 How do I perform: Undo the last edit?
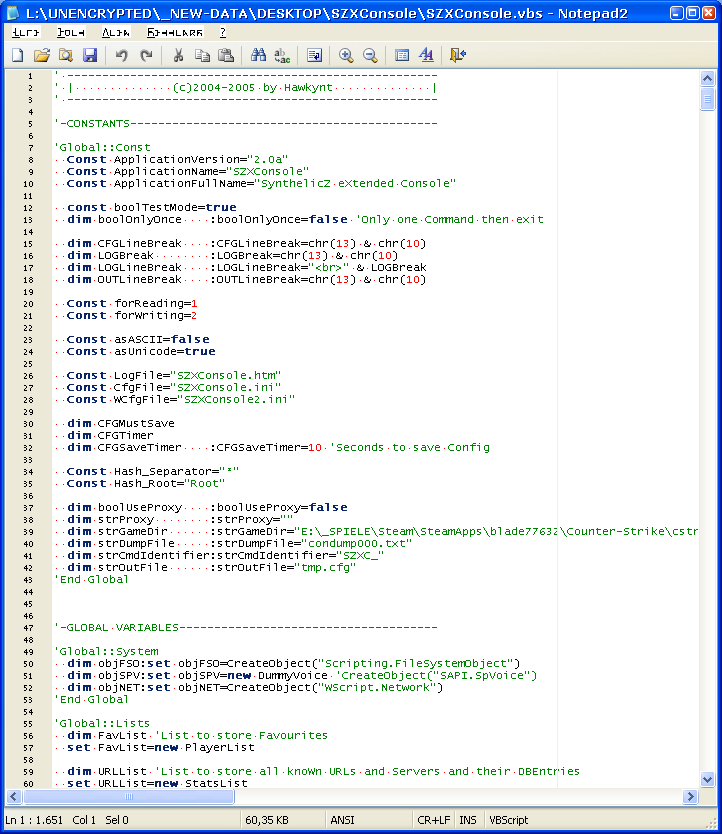(x=121, y=55)
